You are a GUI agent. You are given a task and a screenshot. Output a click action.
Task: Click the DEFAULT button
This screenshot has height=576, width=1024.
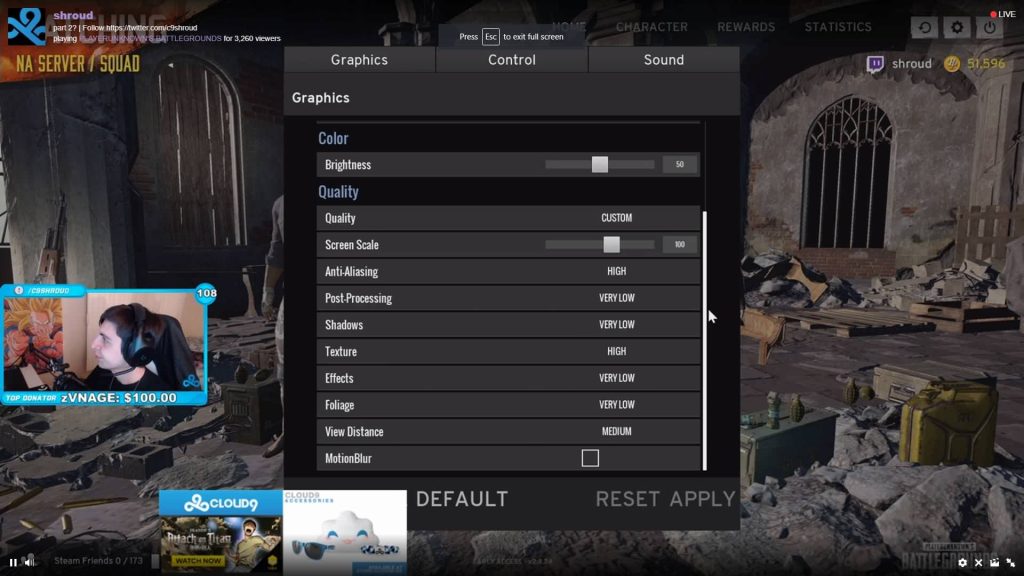(x=462, y=499)
